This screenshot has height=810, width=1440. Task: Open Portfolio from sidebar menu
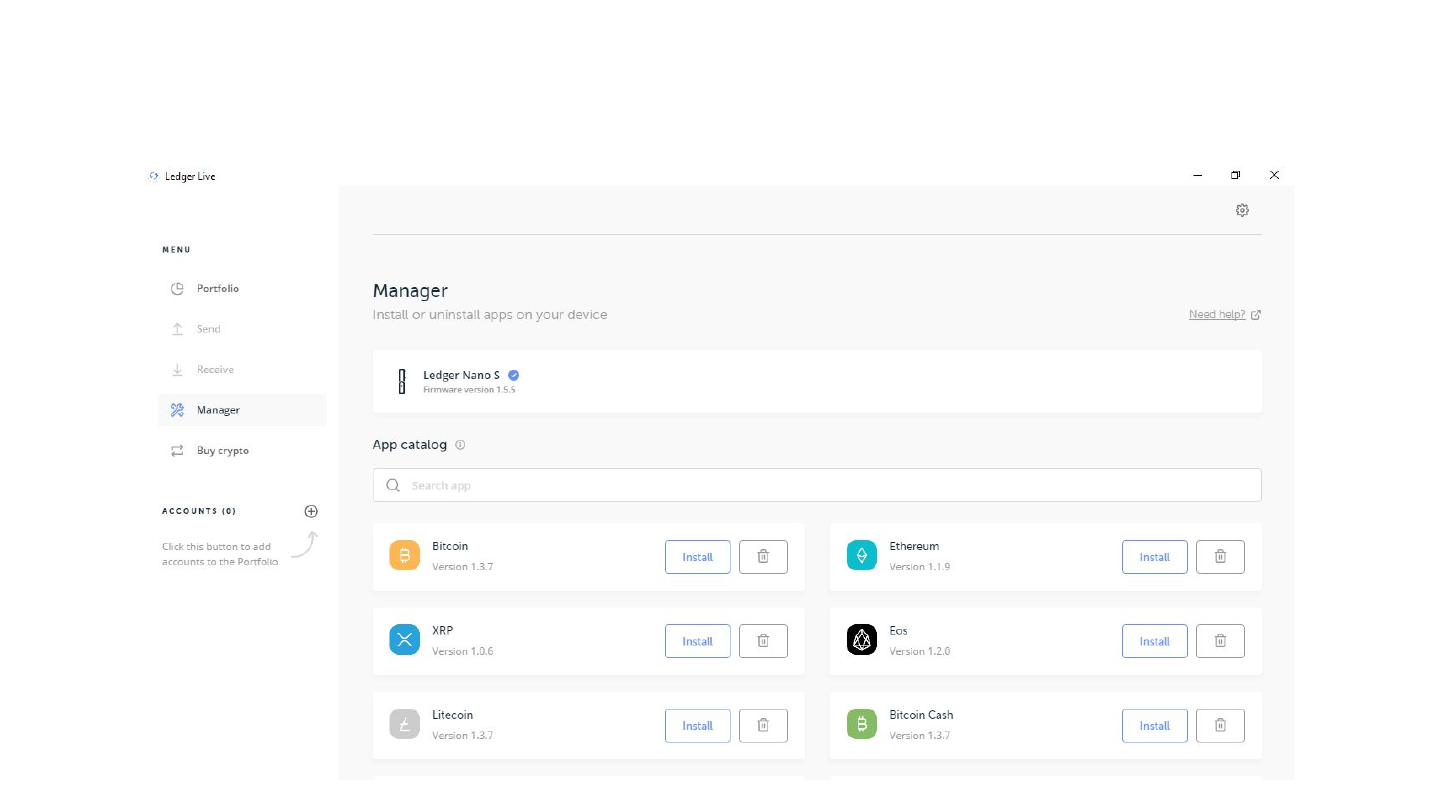point(242,288)
